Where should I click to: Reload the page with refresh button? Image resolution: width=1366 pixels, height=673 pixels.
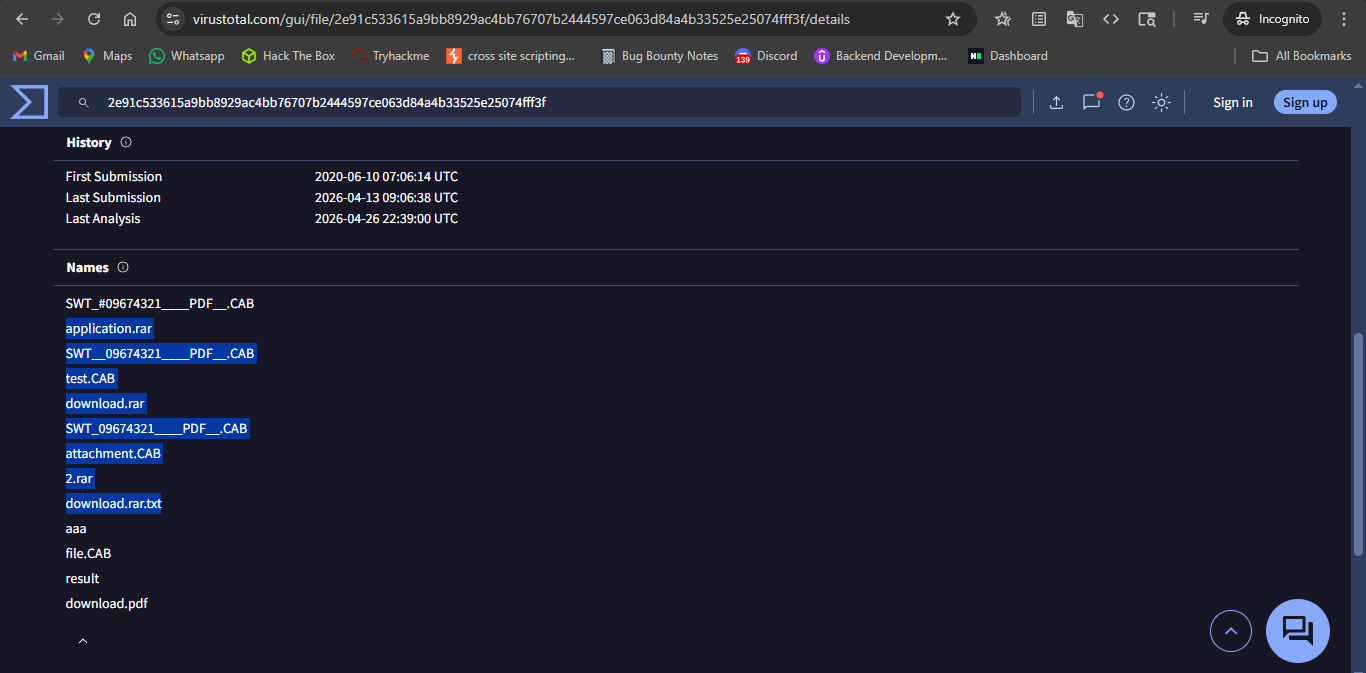click(94, 19)
